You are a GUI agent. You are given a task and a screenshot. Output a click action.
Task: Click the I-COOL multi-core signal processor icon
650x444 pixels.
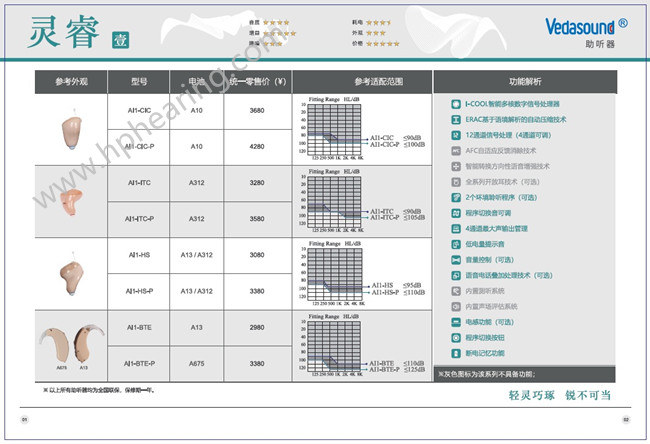tap(456, 104)
